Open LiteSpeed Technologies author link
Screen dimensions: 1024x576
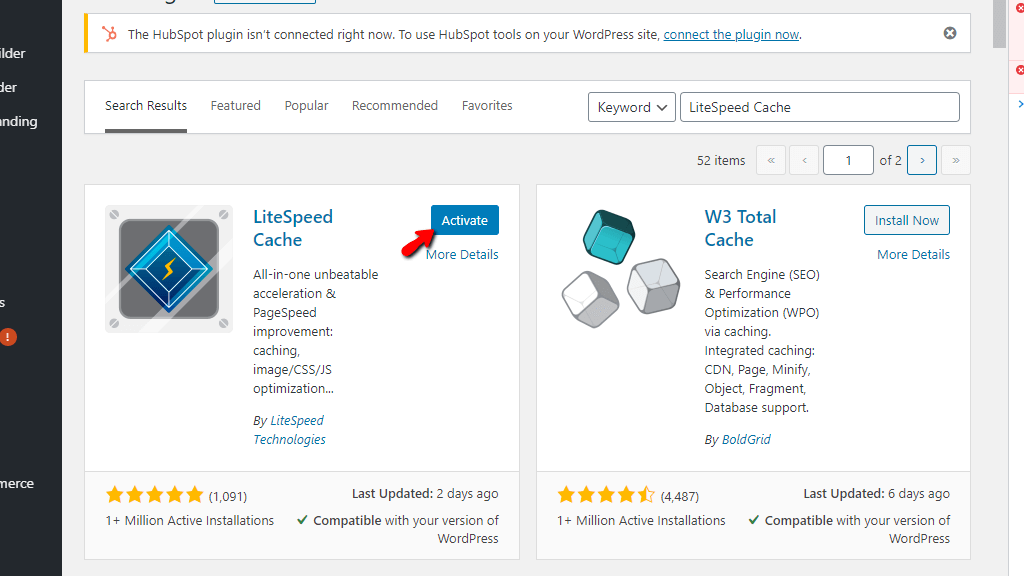pos(289,430)
